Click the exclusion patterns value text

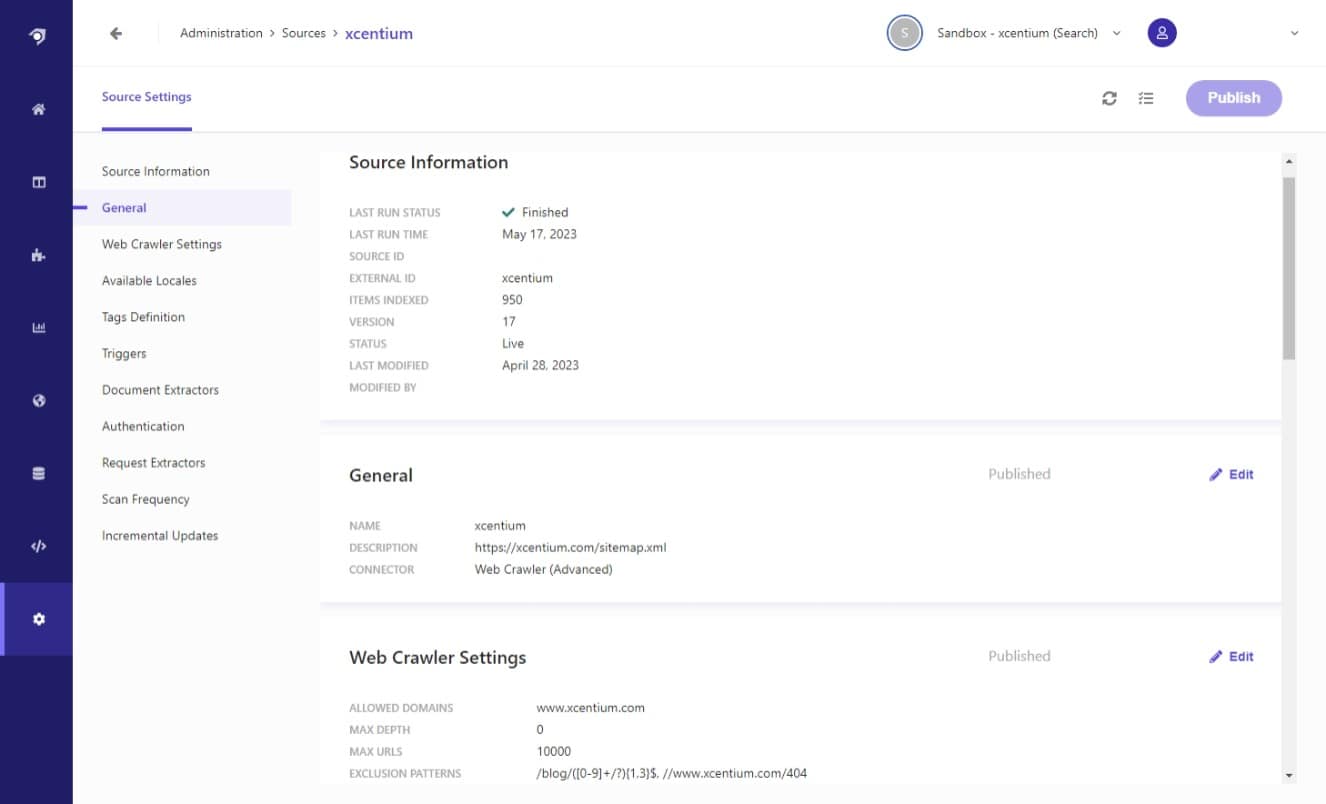(671, 774)
